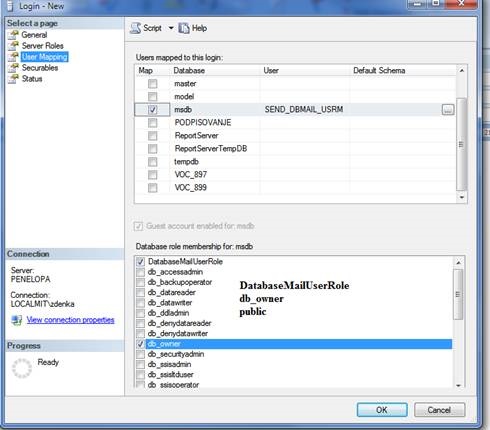Click the database list scroll-down arrow
Image resolution: width=490 pixels, height=430 pixels.
click(x=462, y=197)
